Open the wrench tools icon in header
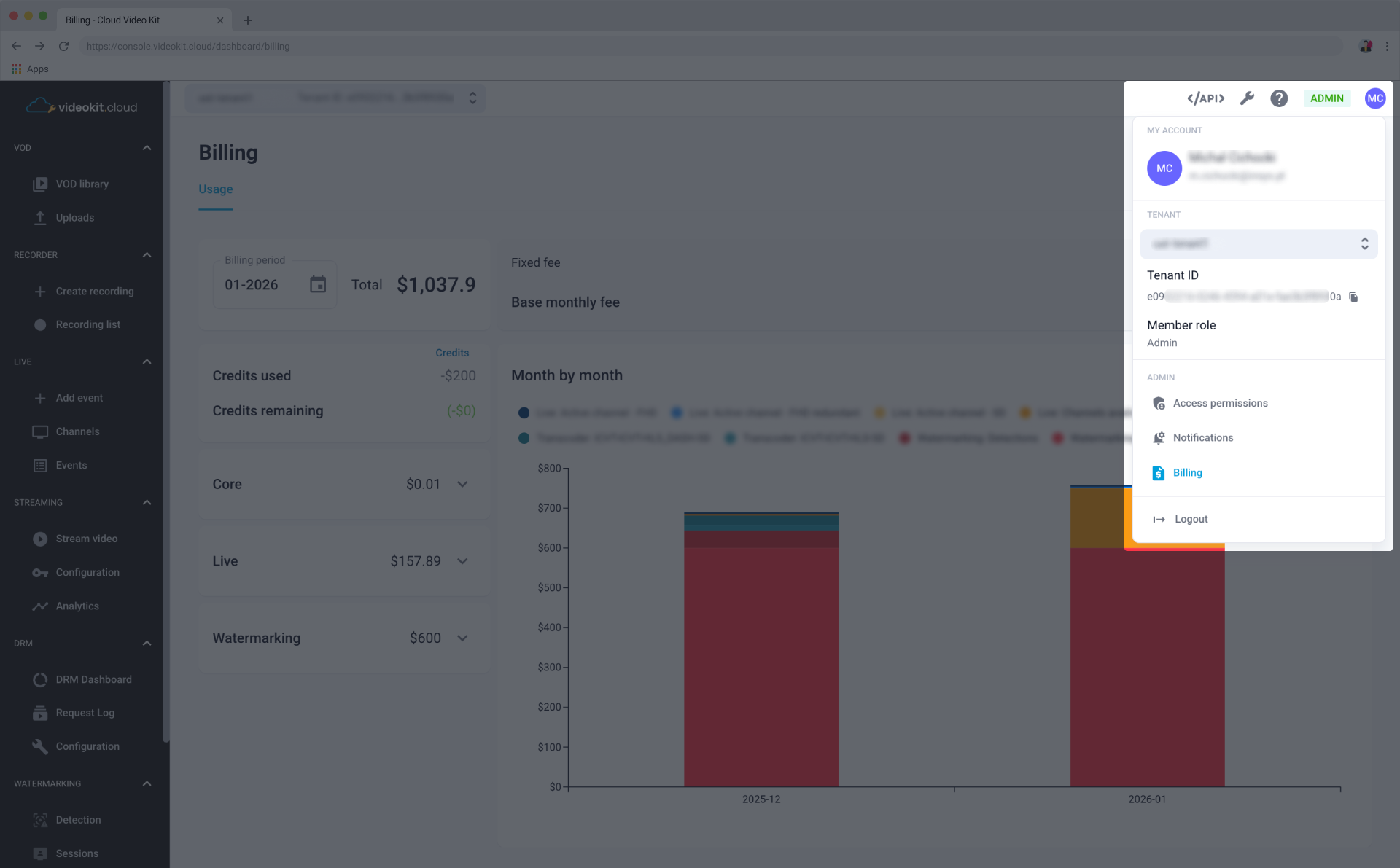This screenshot has height=868, width=1400. 1247,98
